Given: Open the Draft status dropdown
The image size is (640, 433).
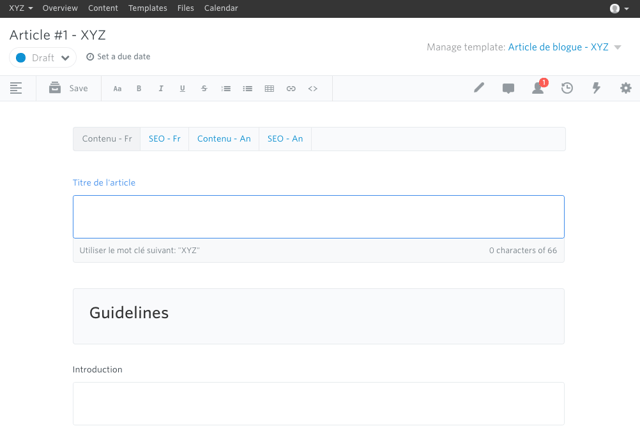Looking at the screenshot, I should pos(42,58).
